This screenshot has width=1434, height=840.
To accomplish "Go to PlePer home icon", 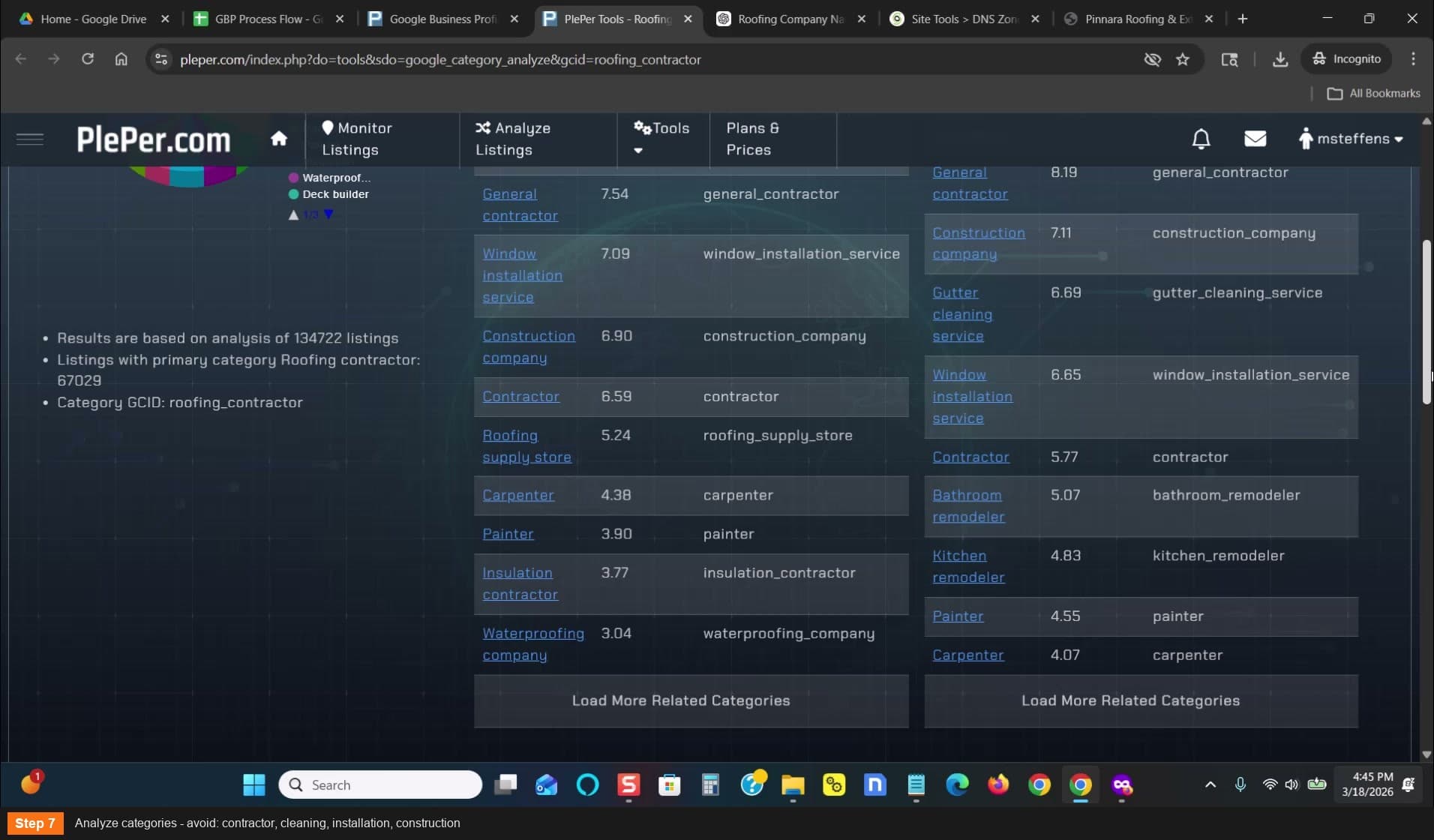I will (x=279, y=138).
